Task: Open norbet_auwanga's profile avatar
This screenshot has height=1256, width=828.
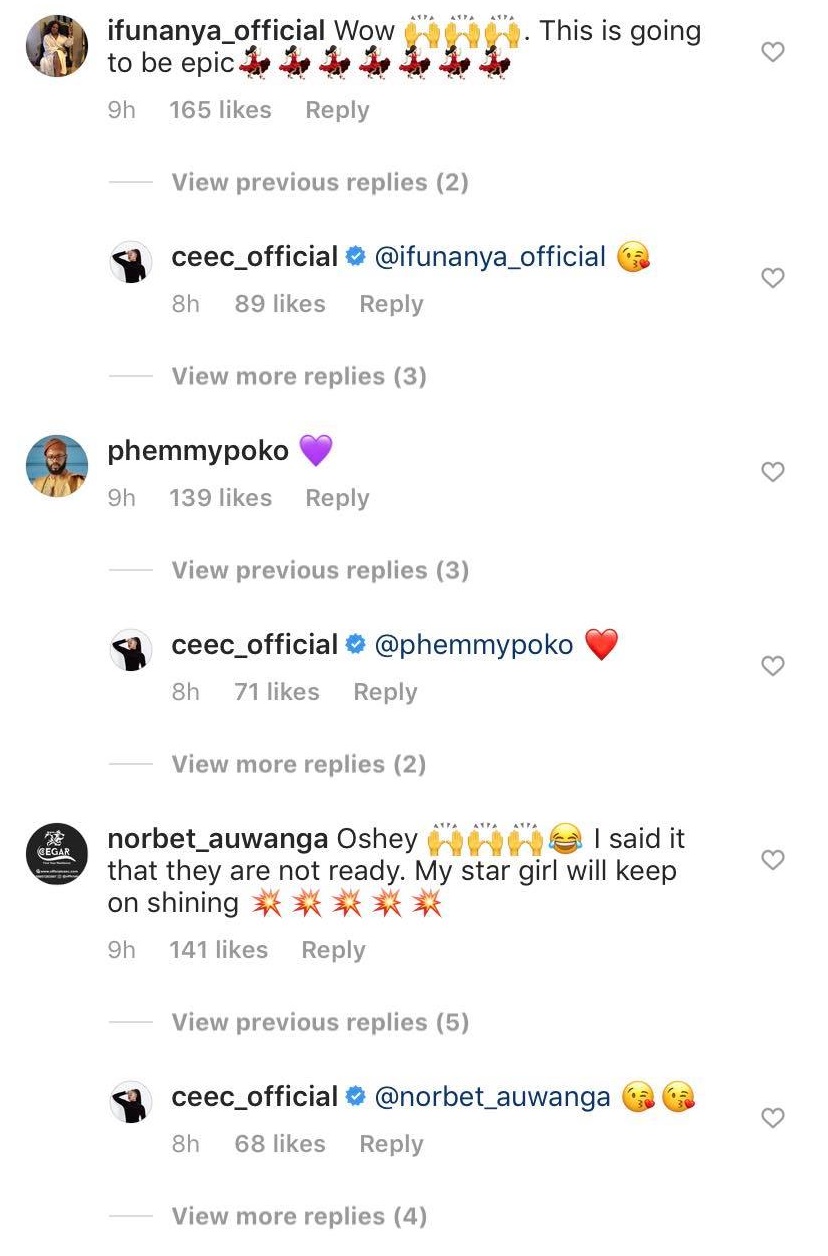Action: click(57, 853)
